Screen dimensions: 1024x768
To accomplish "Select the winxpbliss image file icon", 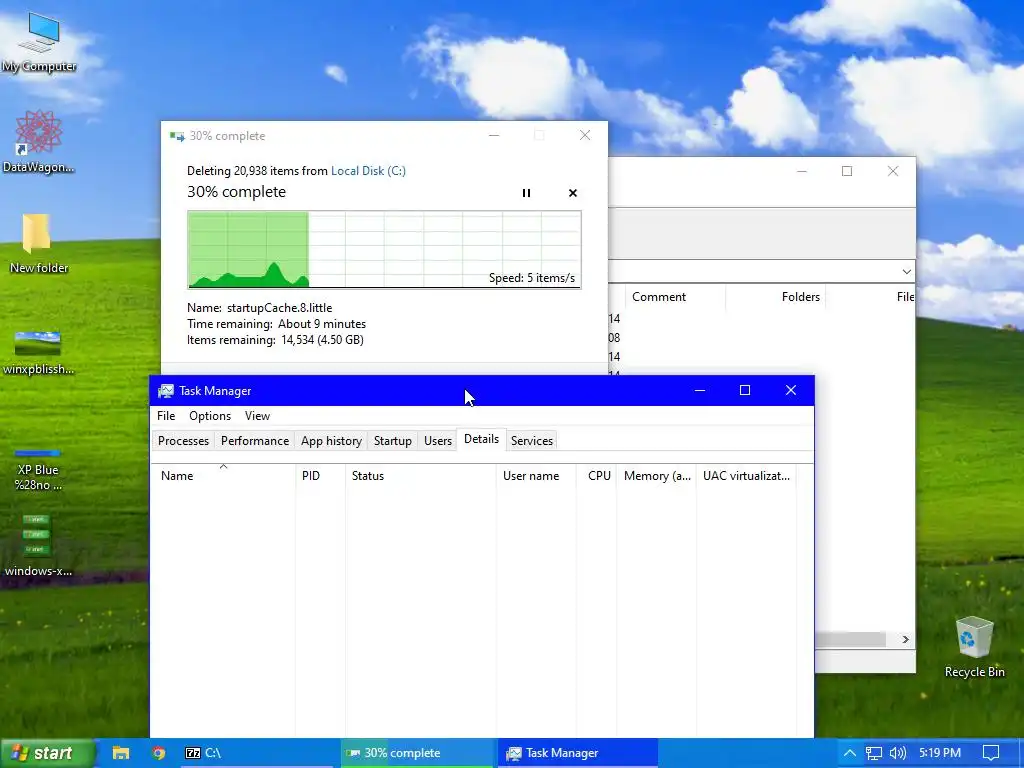I will click(38, 353).
